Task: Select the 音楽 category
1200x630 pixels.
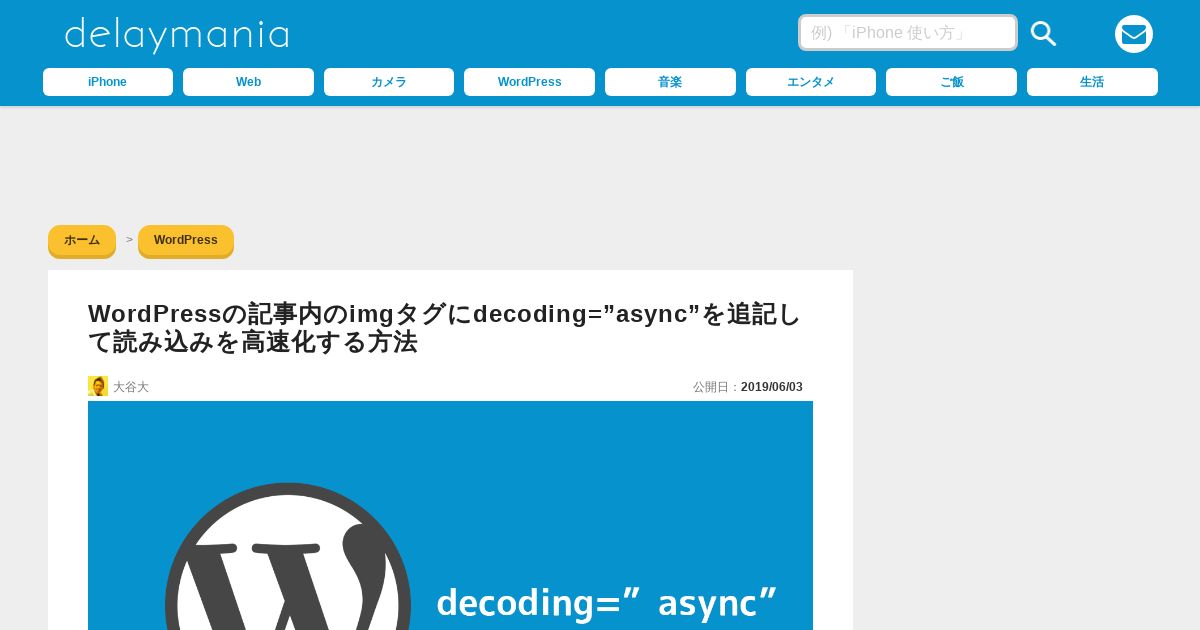Action: 670,82
